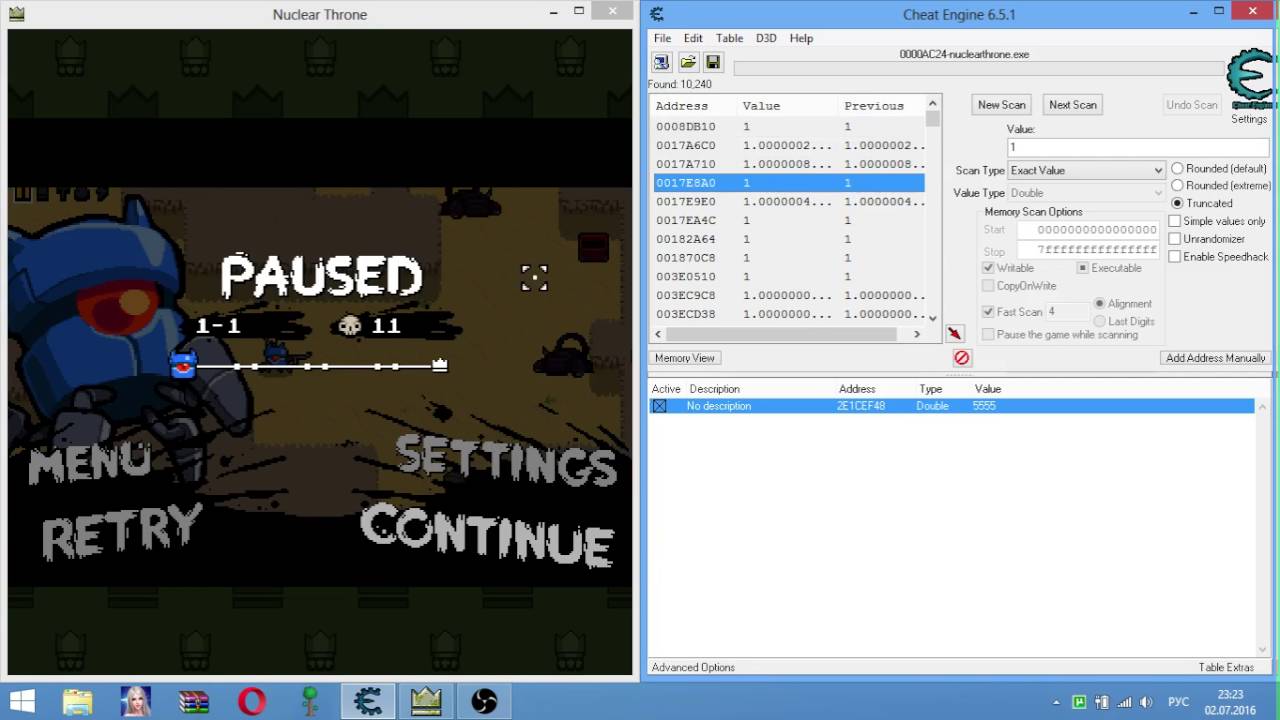Click the Cheat Engine title bar icon
The image size is (1280, 720).
[656, 14]
